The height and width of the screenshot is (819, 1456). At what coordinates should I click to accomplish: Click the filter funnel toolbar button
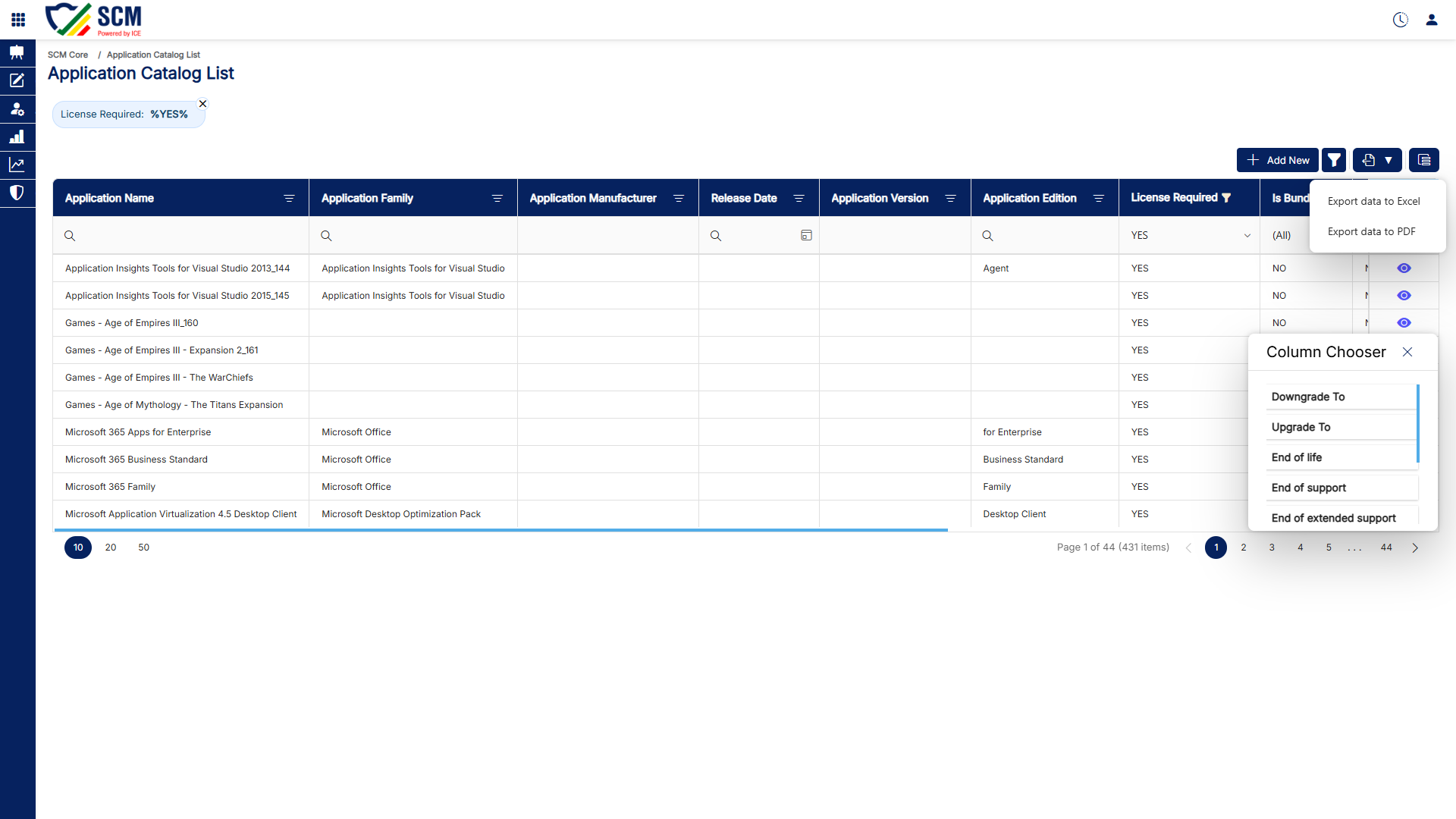tap(1334, 160)
